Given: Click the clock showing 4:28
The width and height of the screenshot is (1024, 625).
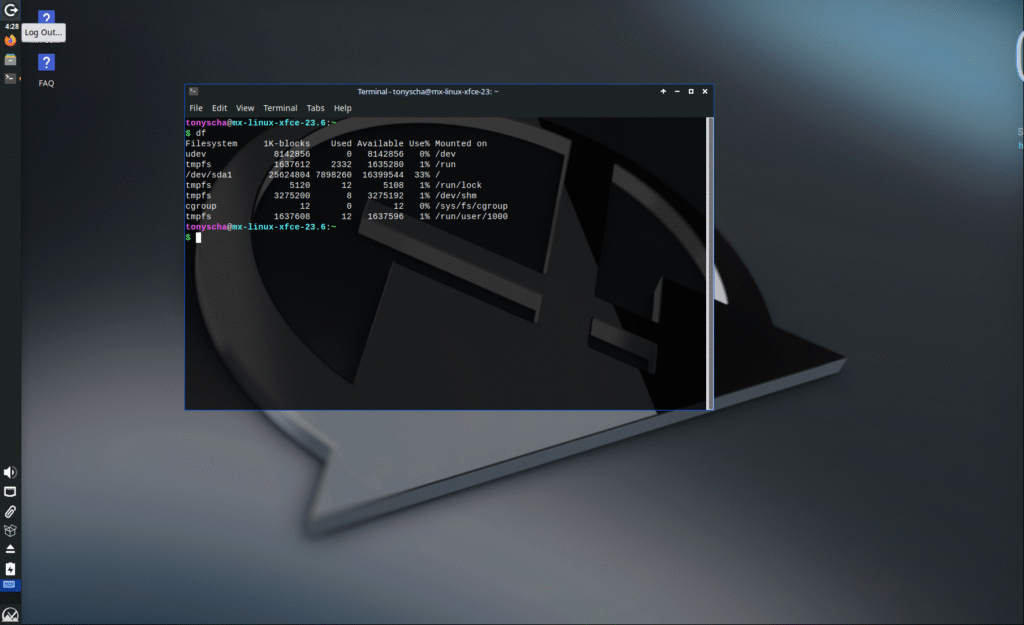Looking at the screenshot, I should coord(11,26).
